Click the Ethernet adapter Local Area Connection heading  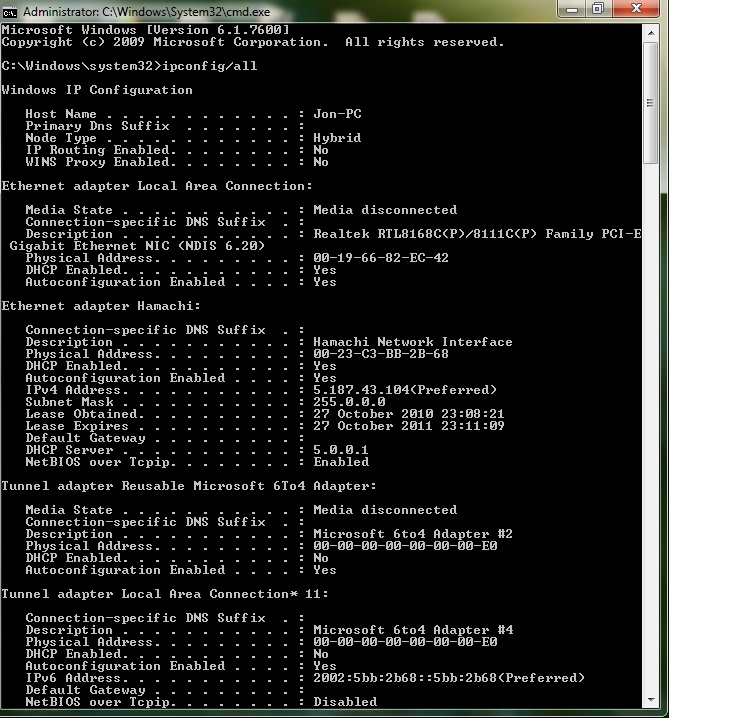pyautogui.click(x=157, y=186)
